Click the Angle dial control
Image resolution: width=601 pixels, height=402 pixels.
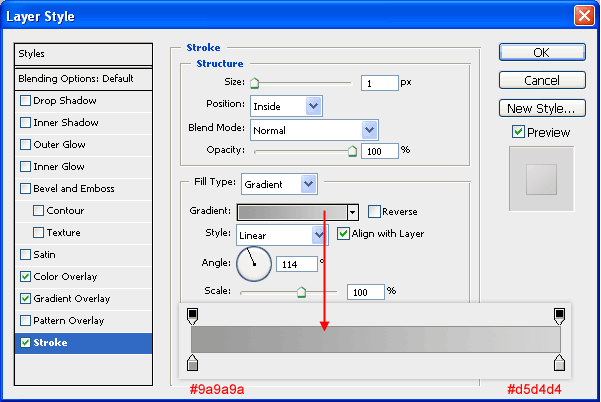[x=253, y=263]
